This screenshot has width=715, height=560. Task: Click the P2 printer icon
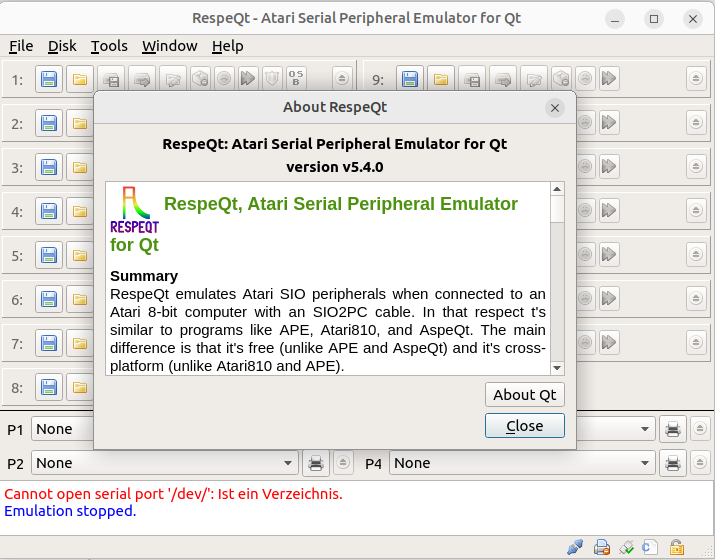pyautogui.click(x=316, y=463)
